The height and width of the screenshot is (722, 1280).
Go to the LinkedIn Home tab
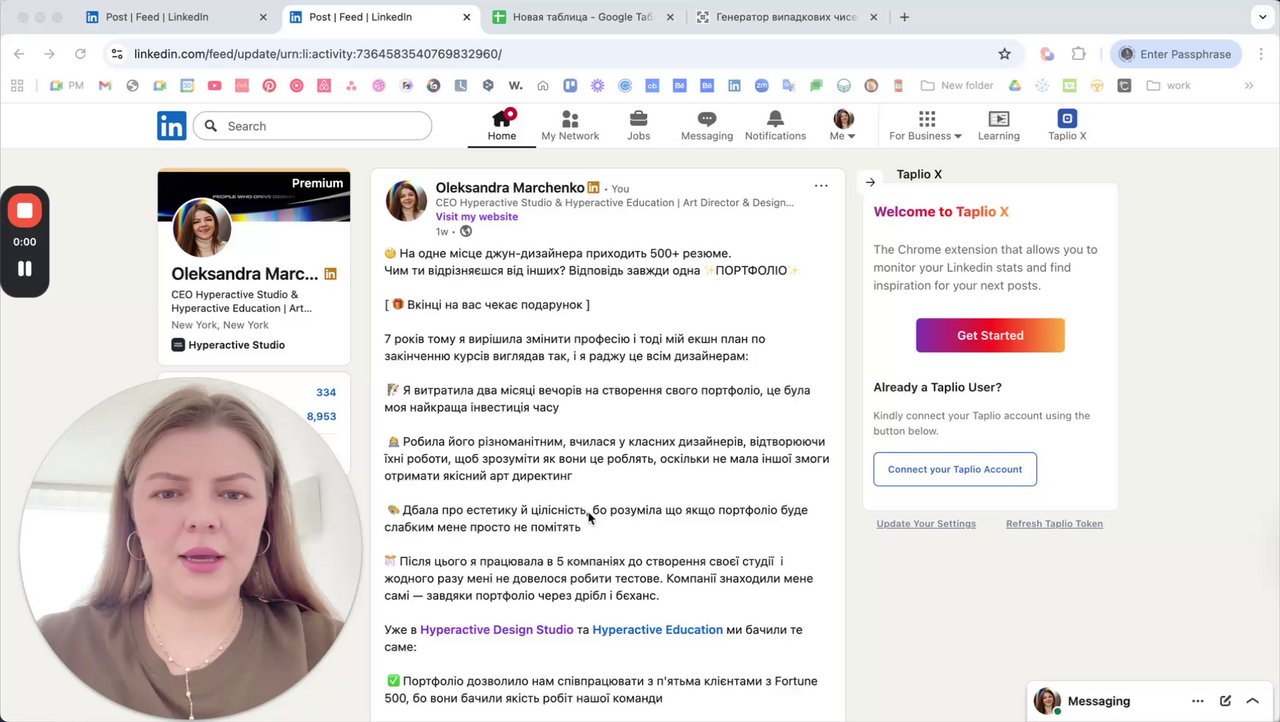(502, 126)
